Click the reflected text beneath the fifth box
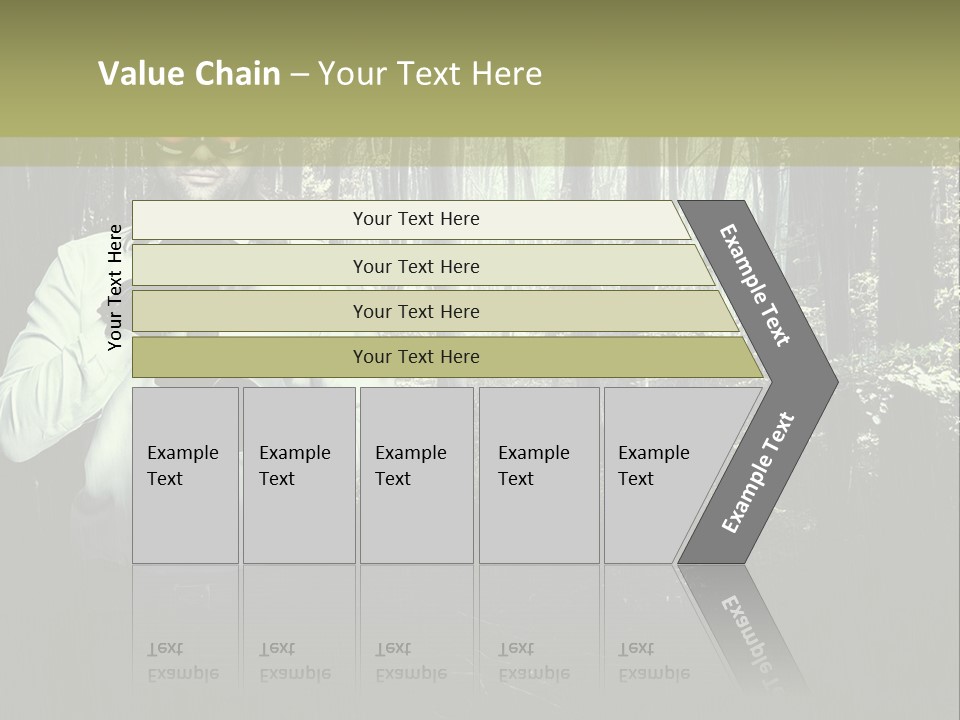 (653, 661)
